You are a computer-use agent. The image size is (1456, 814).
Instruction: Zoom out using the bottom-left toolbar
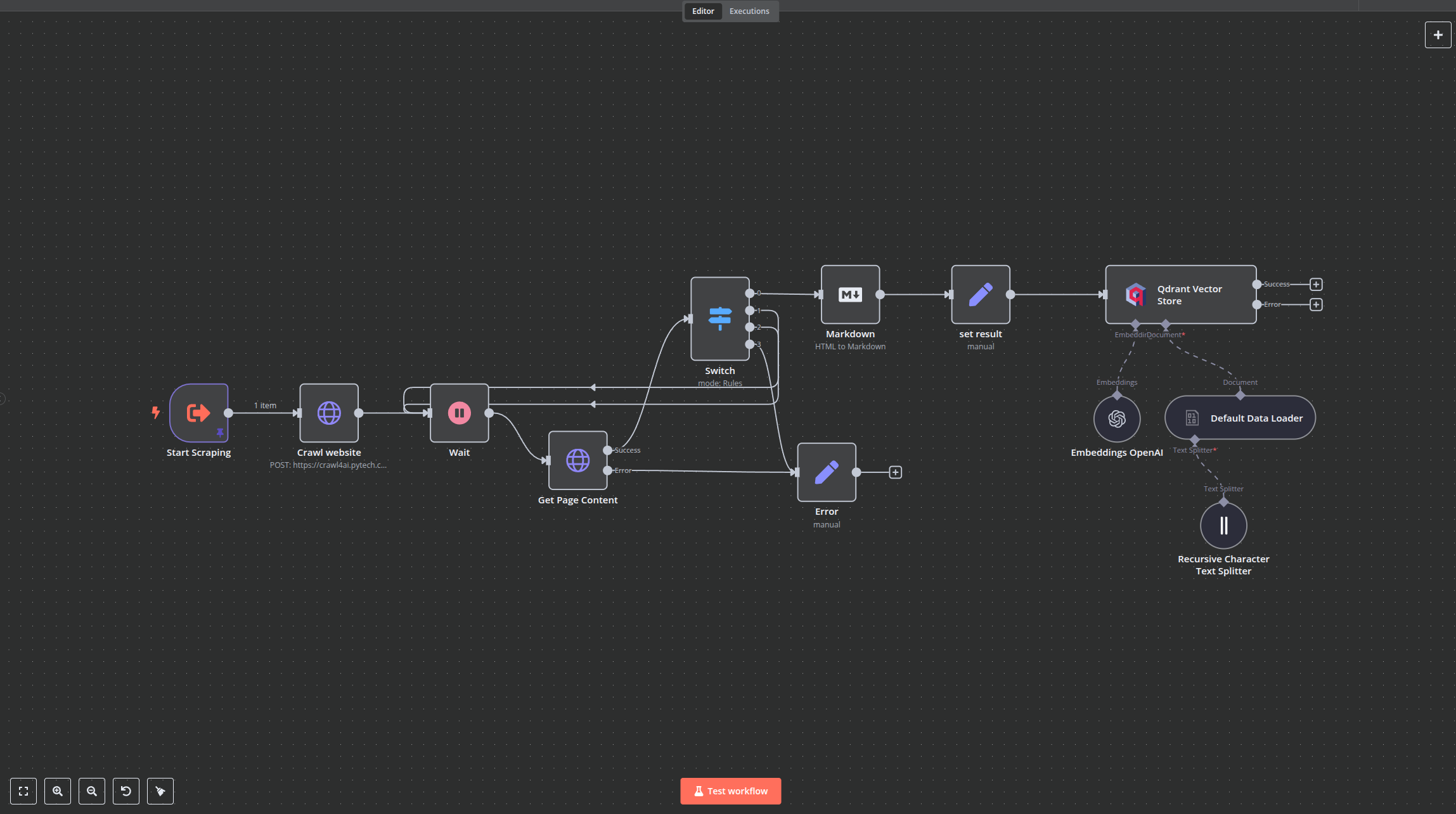[x=92, y=791]
